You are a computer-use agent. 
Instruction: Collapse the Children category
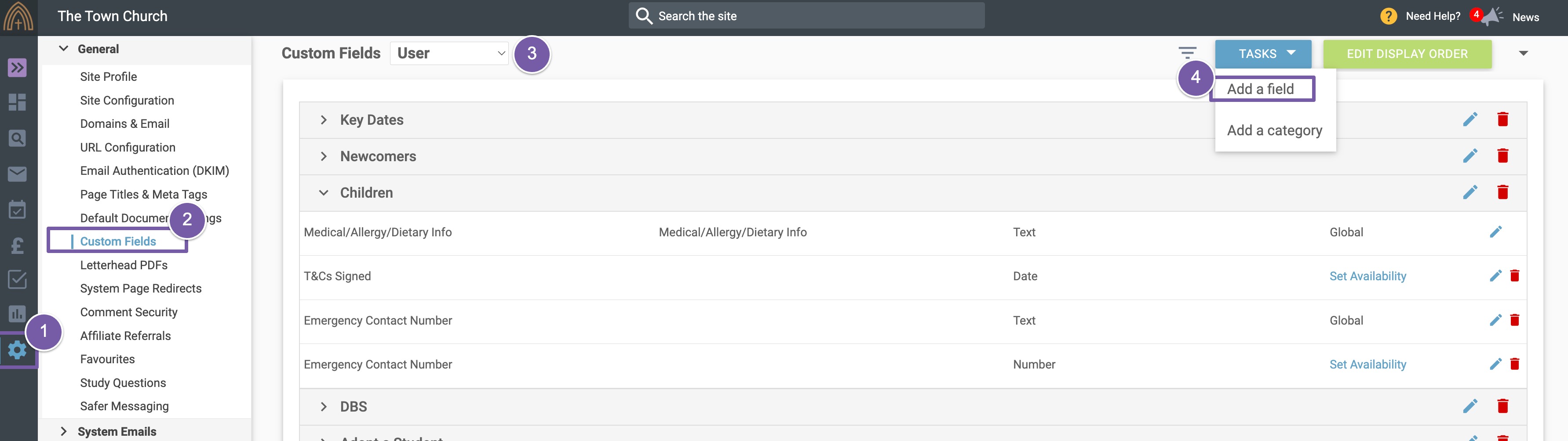tap(324, 193)
